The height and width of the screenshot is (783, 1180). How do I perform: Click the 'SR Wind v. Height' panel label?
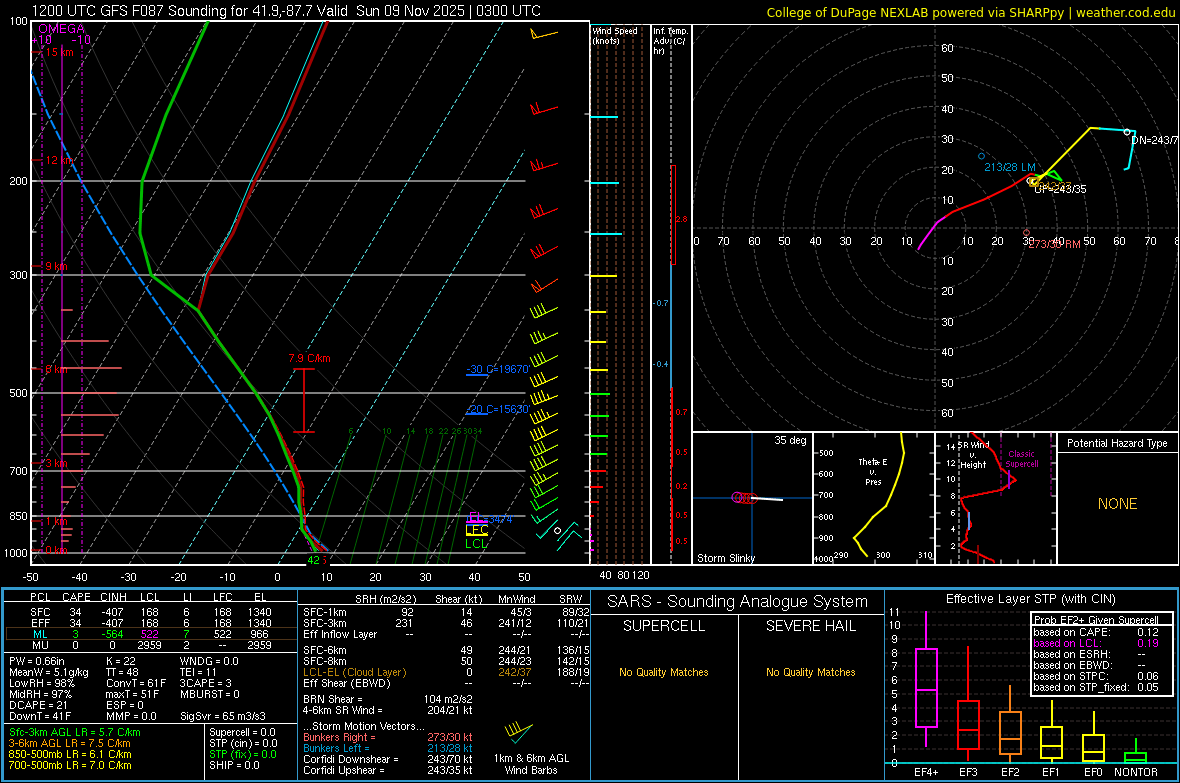(x=973, y=455)
